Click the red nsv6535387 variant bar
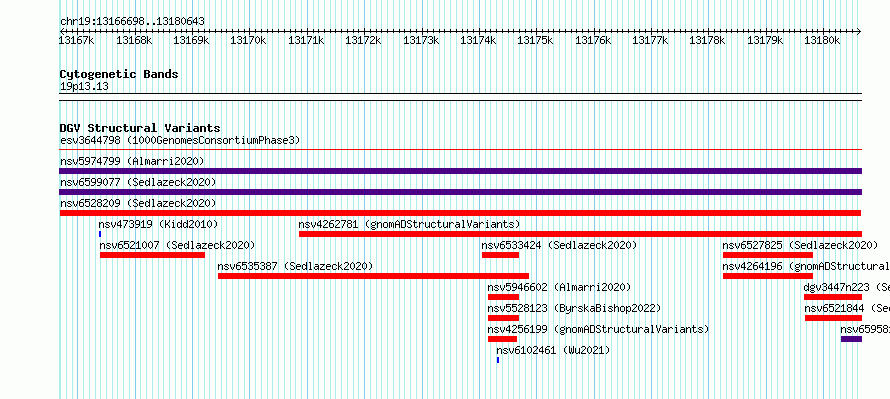This screenshot has width=890, height=399. pyautogui.click(x=373, y=276)
